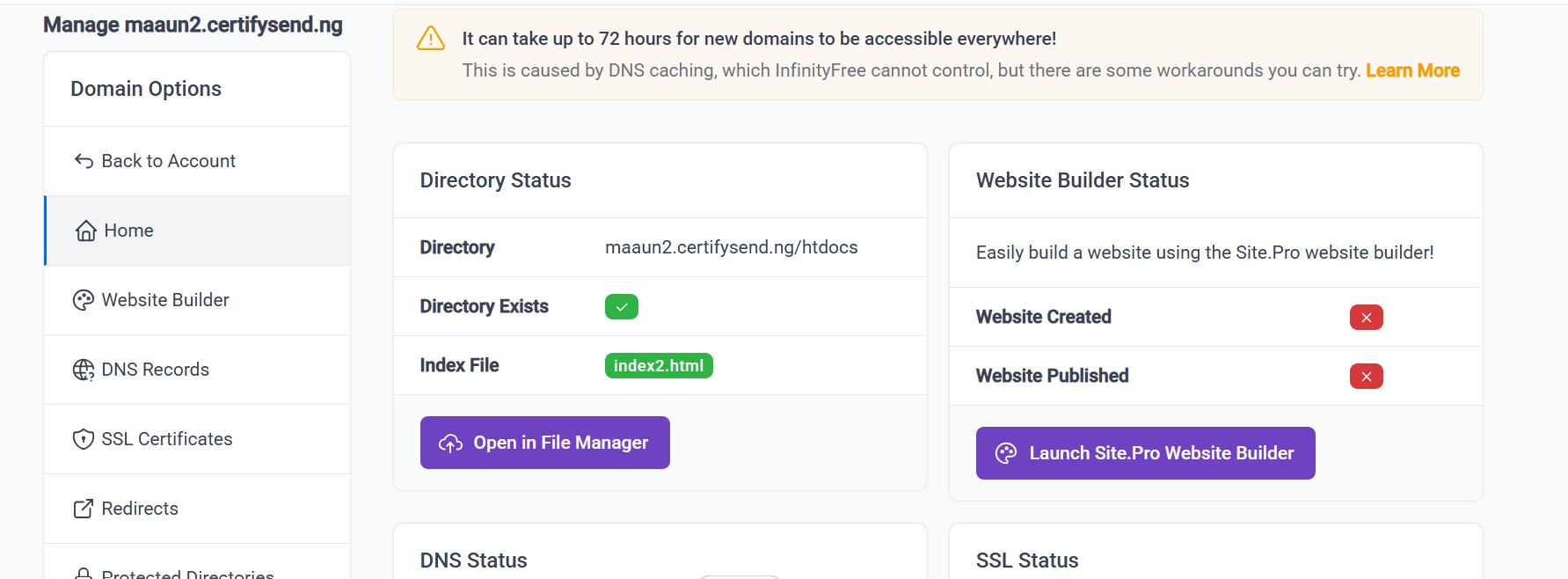
Task: Click the Redirects external-link icon
Action: [84, 509]
